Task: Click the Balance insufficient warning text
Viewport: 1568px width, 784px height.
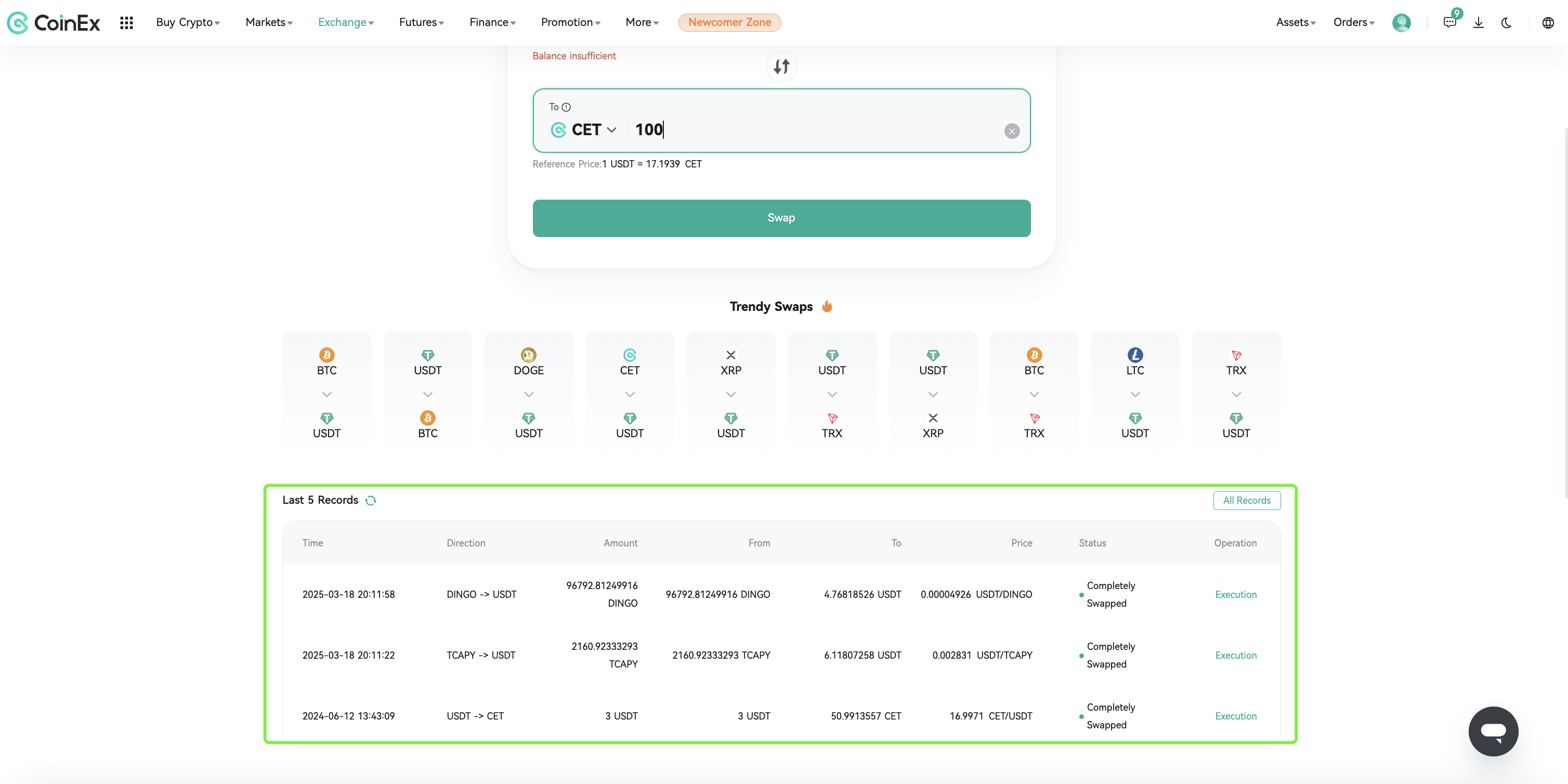Action: point(574,56)
